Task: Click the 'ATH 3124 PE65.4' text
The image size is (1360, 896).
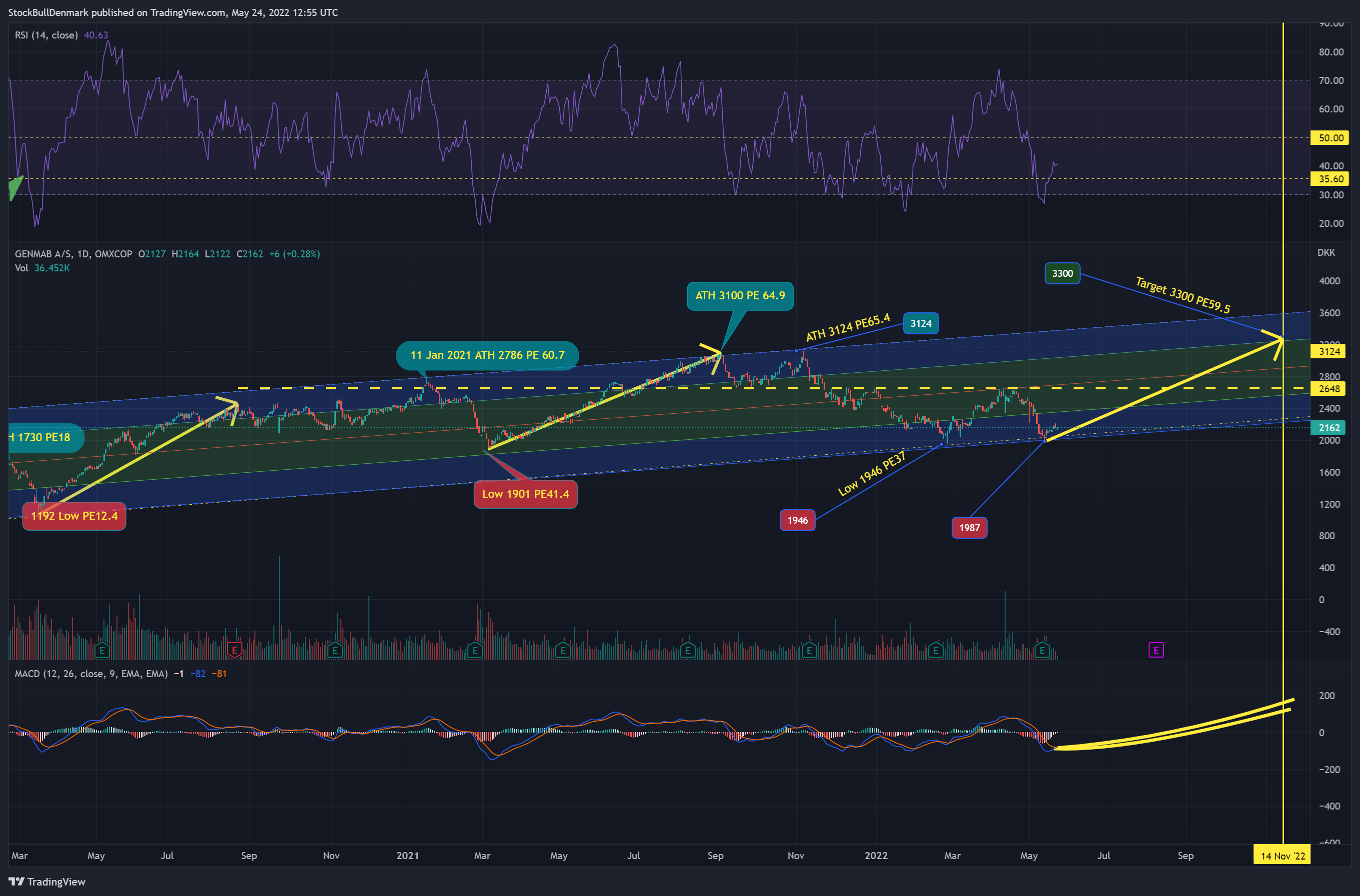Action: coord(848,327)
